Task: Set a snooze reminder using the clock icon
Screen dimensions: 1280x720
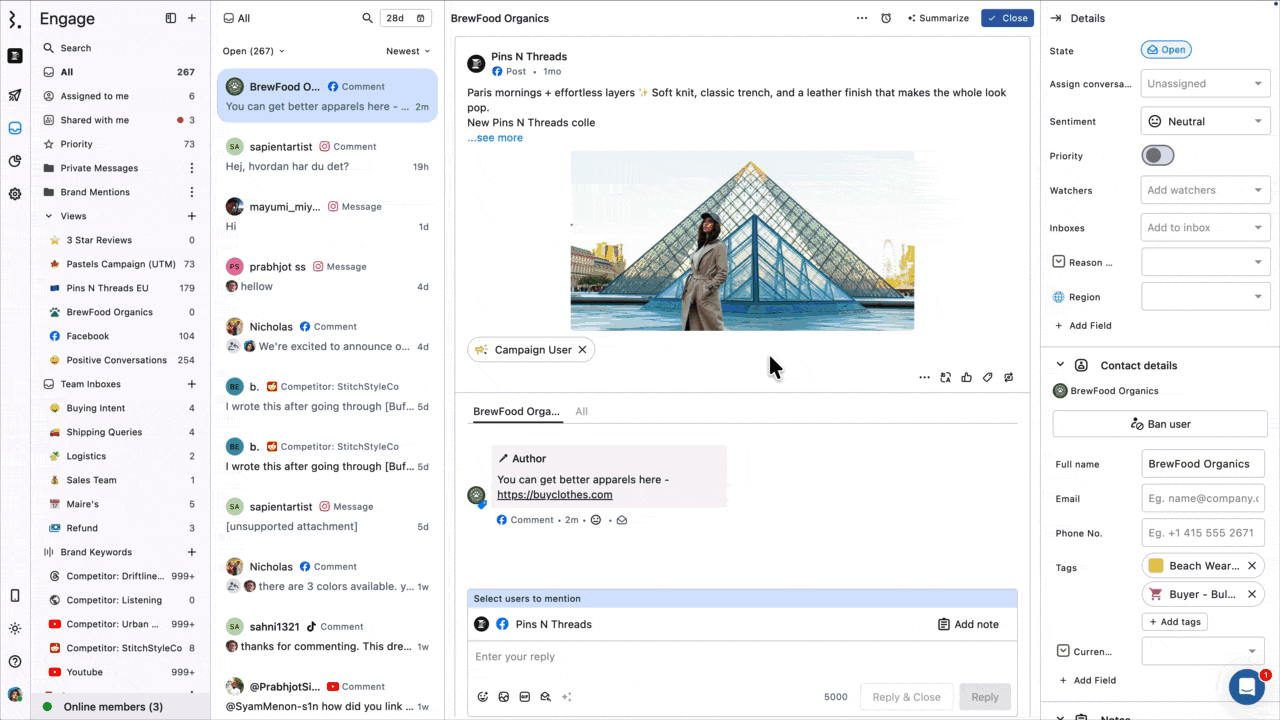Action: click(885, 18)
